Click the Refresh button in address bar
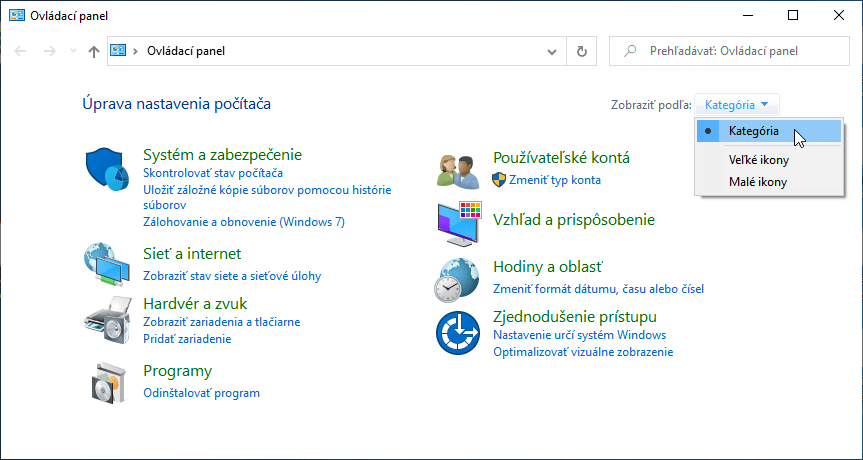Viewport: 863px width, 460px height. point(581,51)
